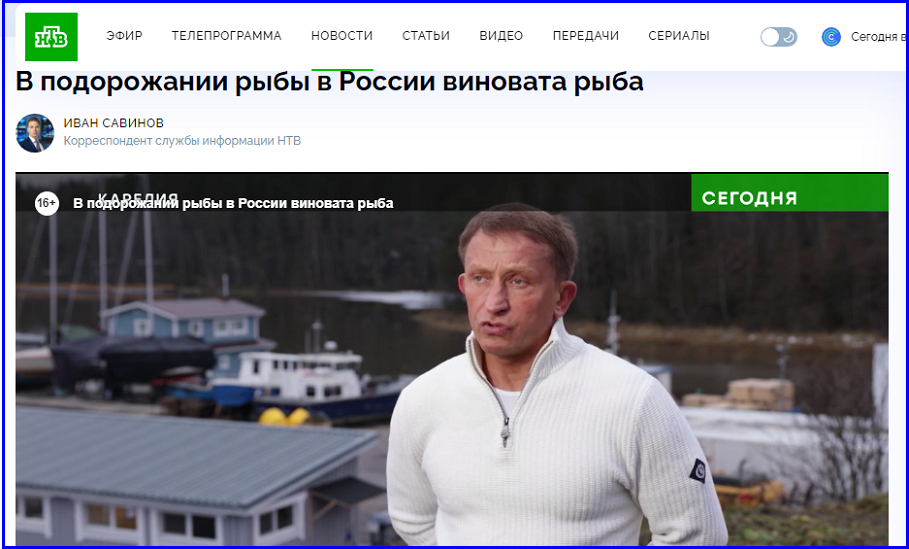This screenshot has height=549, width=909.
Task: Click the white video title overlay text
Action: [x=233, y=203]
